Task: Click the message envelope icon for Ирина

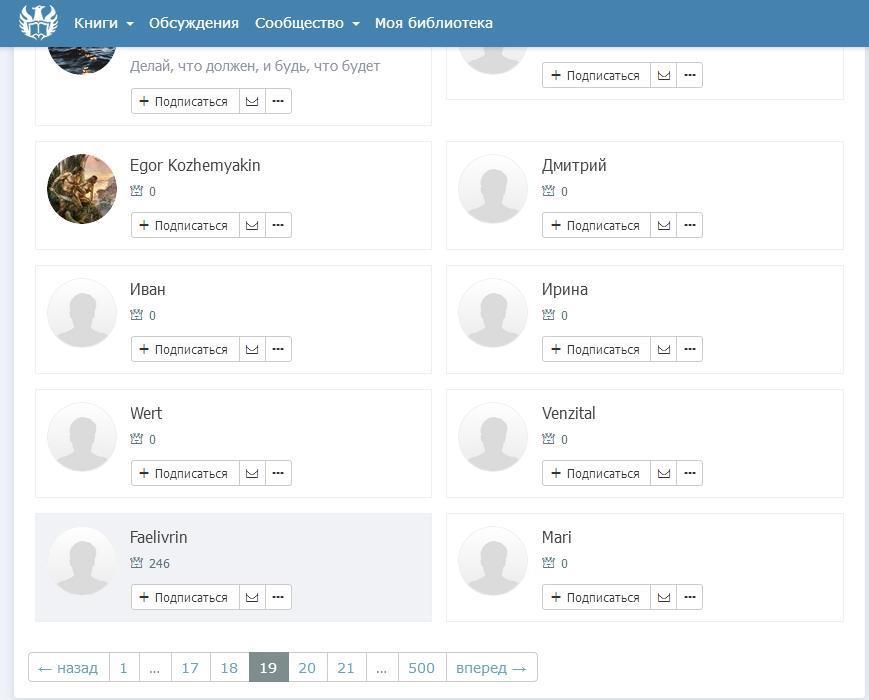Action: (x=664, y=350)
